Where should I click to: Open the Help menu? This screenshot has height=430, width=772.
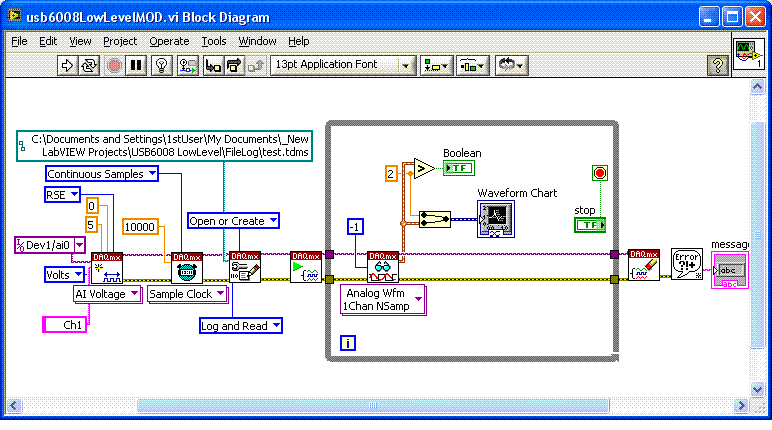pyautogui.click(x=298, y=41)
